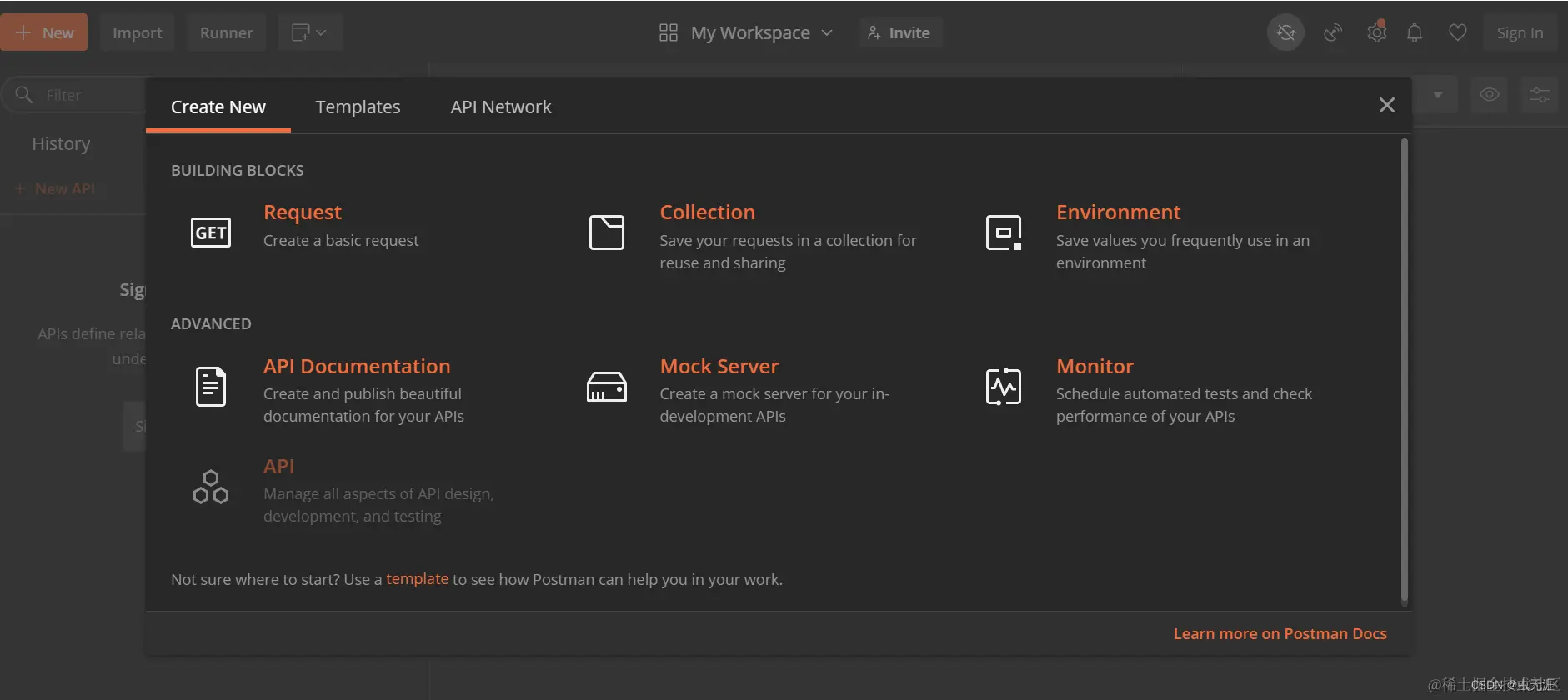Image resolution: width=1568 pixels, height=700 pixels.
Task: Click the Monitor title link
Action: (1095, 367)
